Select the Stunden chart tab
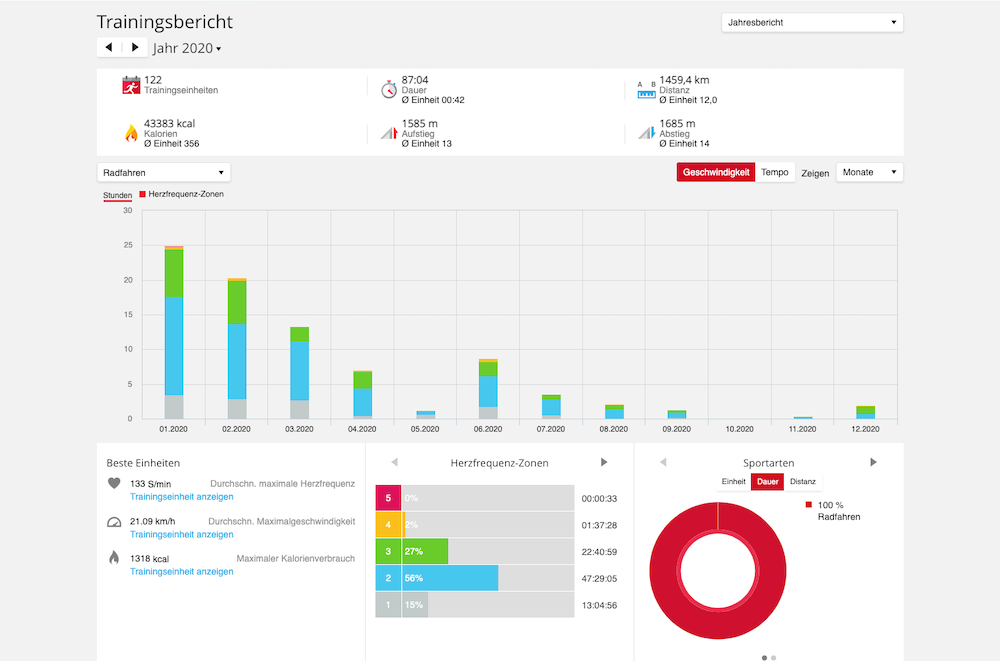This screenshot has width=1000, height=661. (117, 195)
